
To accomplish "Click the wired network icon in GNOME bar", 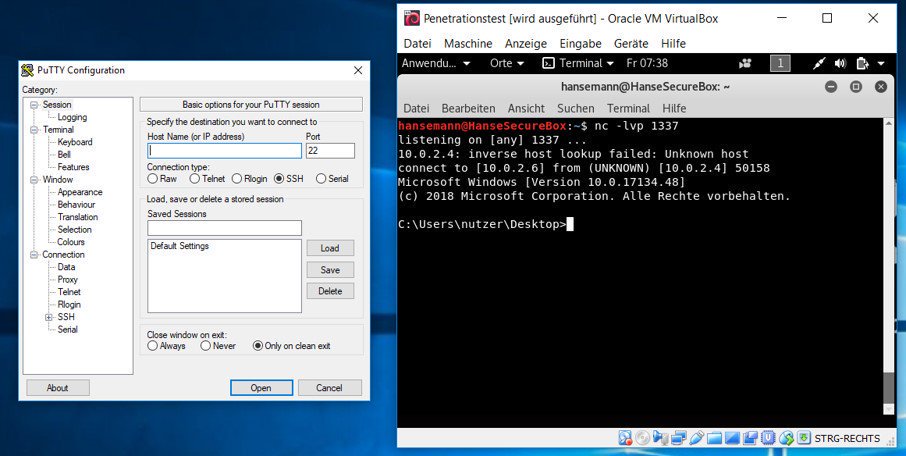I will click(819, 64).
